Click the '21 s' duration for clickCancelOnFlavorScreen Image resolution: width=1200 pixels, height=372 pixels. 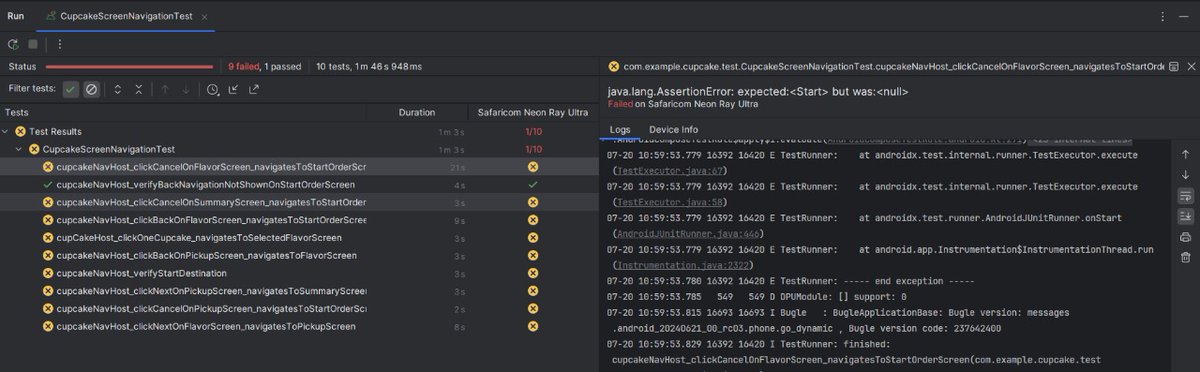(x=458, y=167)
